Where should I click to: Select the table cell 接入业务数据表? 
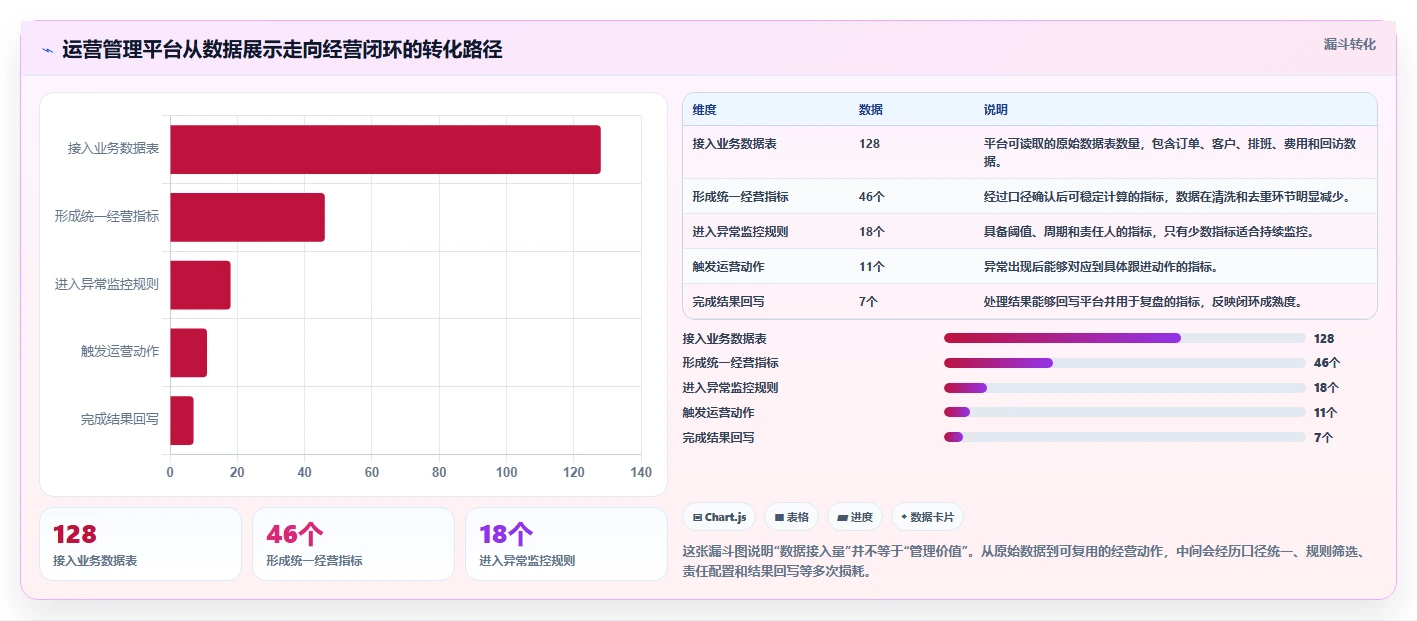734,144
